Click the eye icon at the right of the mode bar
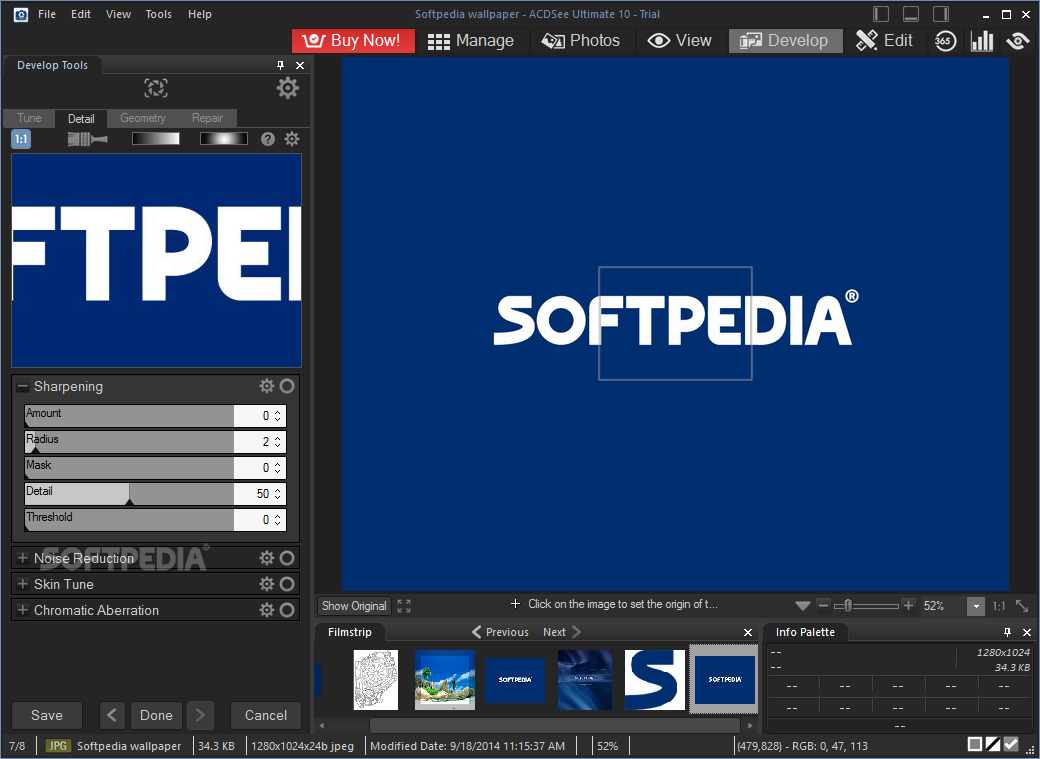 1017,40
